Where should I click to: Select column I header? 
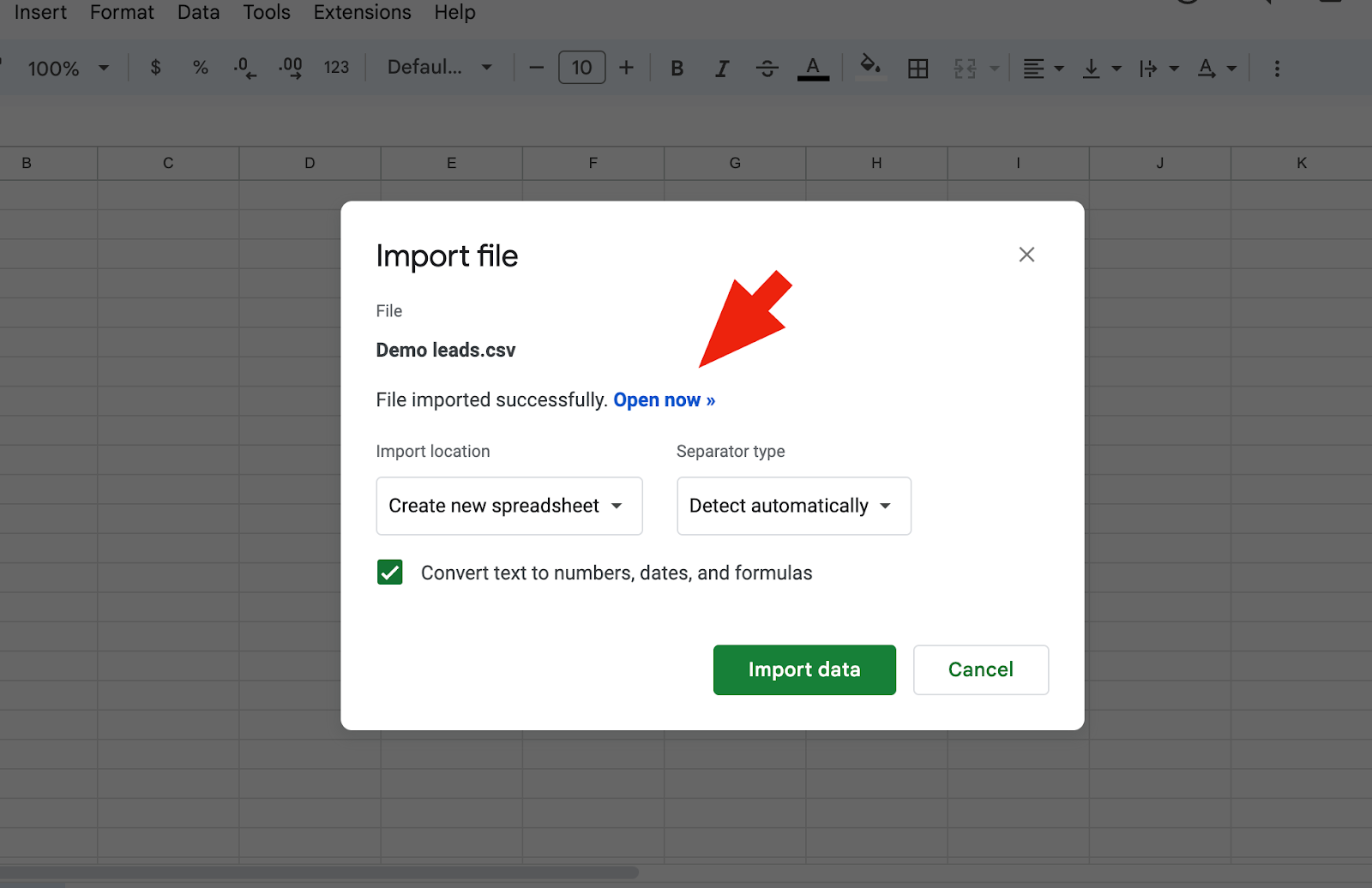tap(1019, 163)
